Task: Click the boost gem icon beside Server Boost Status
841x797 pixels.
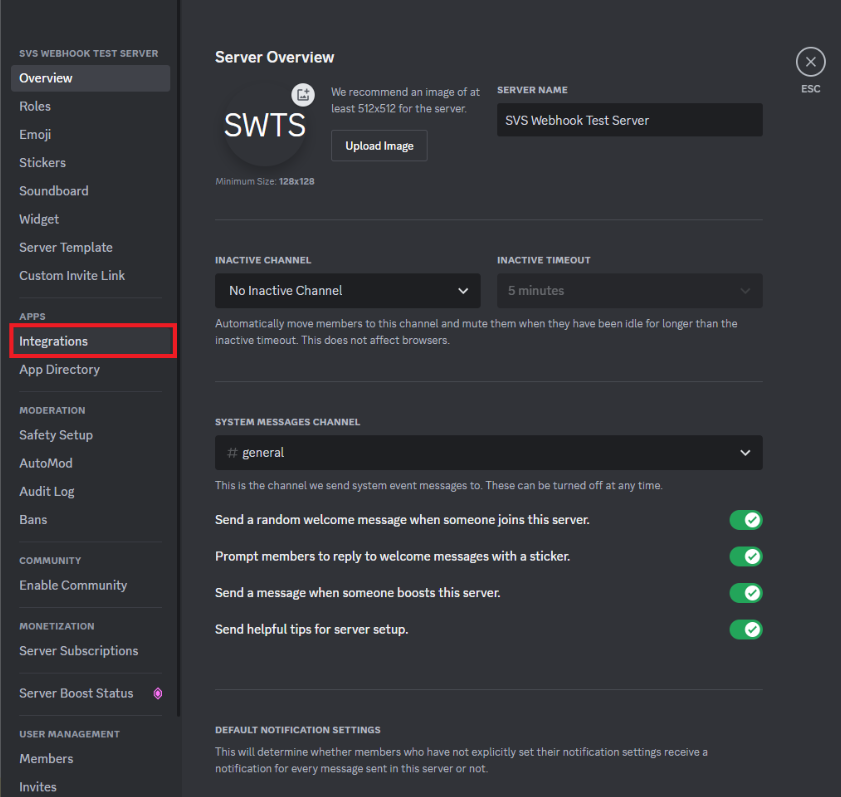Action: [157, 693]
